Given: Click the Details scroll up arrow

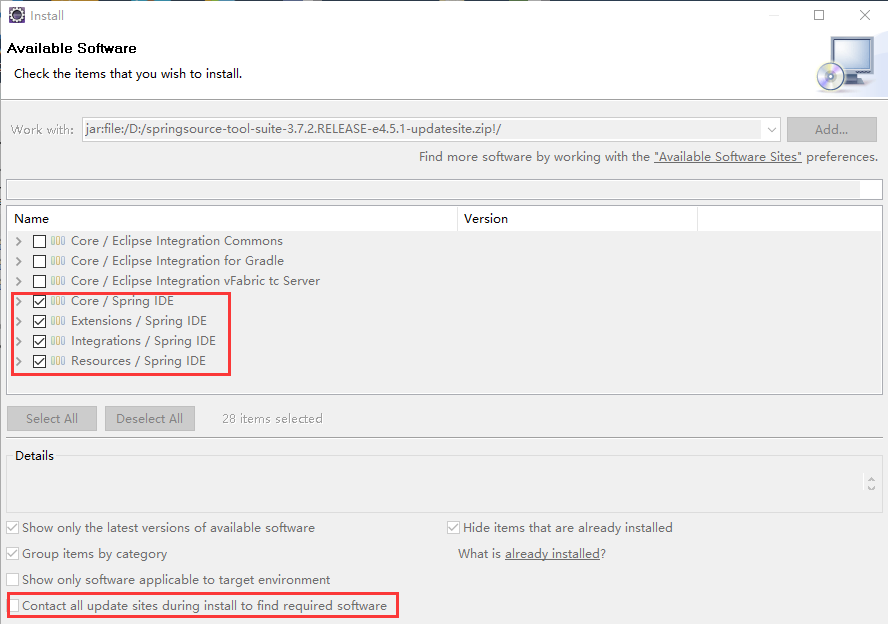Looking at the screenshot, I should 871,479.
